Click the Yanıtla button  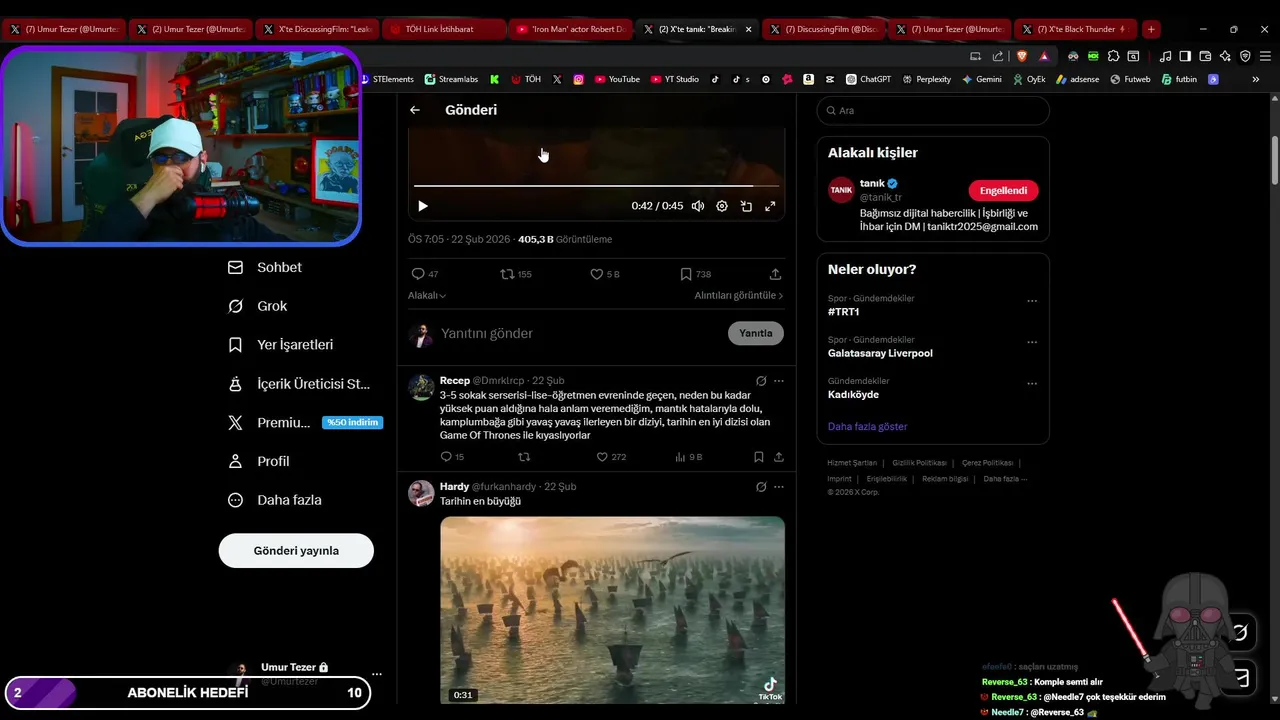[x=755, y=334]
